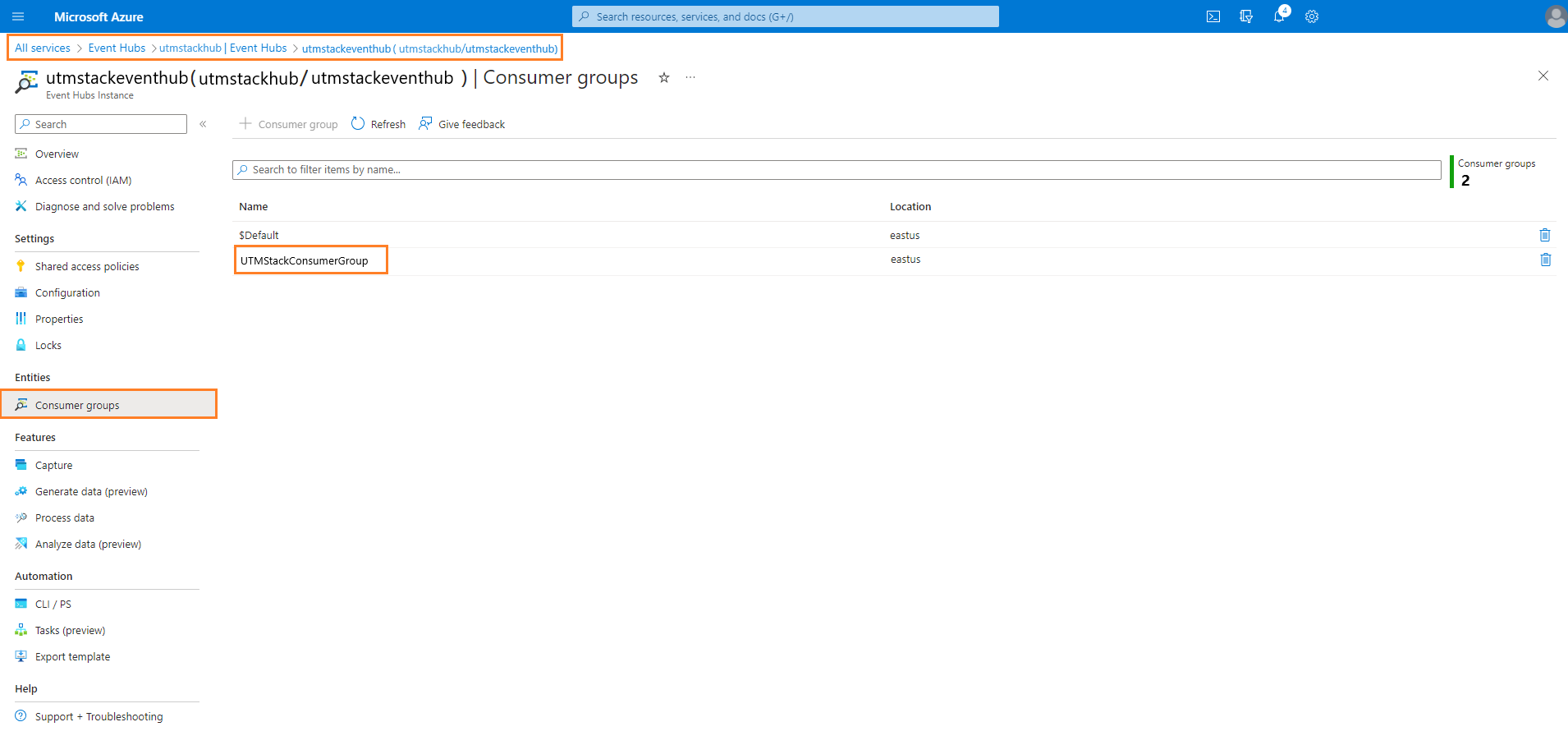Focus the left menu Search field
The width and height of the screenshot is (1568, 745).
pos(101,124)
